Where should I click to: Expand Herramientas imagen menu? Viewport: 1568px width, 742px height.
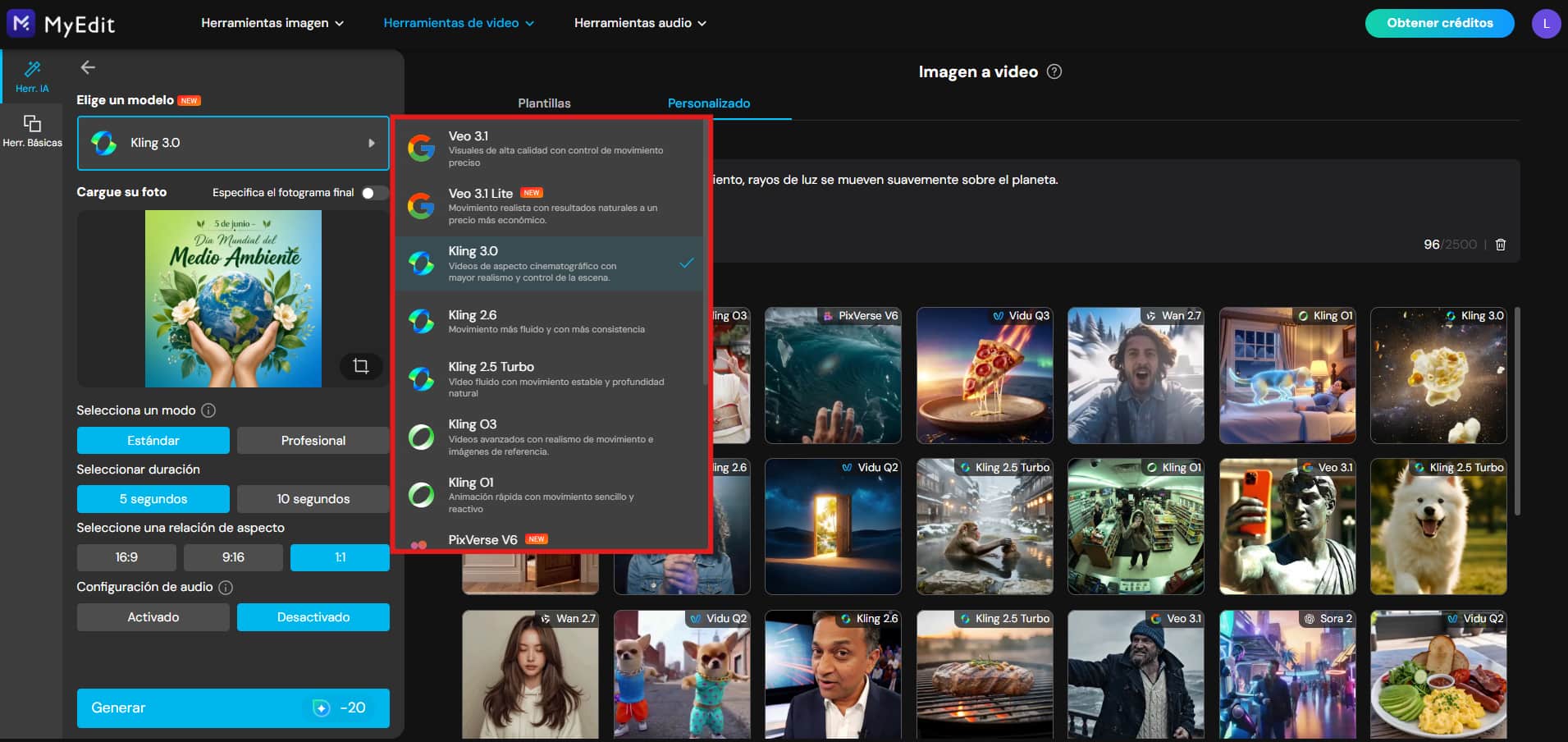coord(272,23)
